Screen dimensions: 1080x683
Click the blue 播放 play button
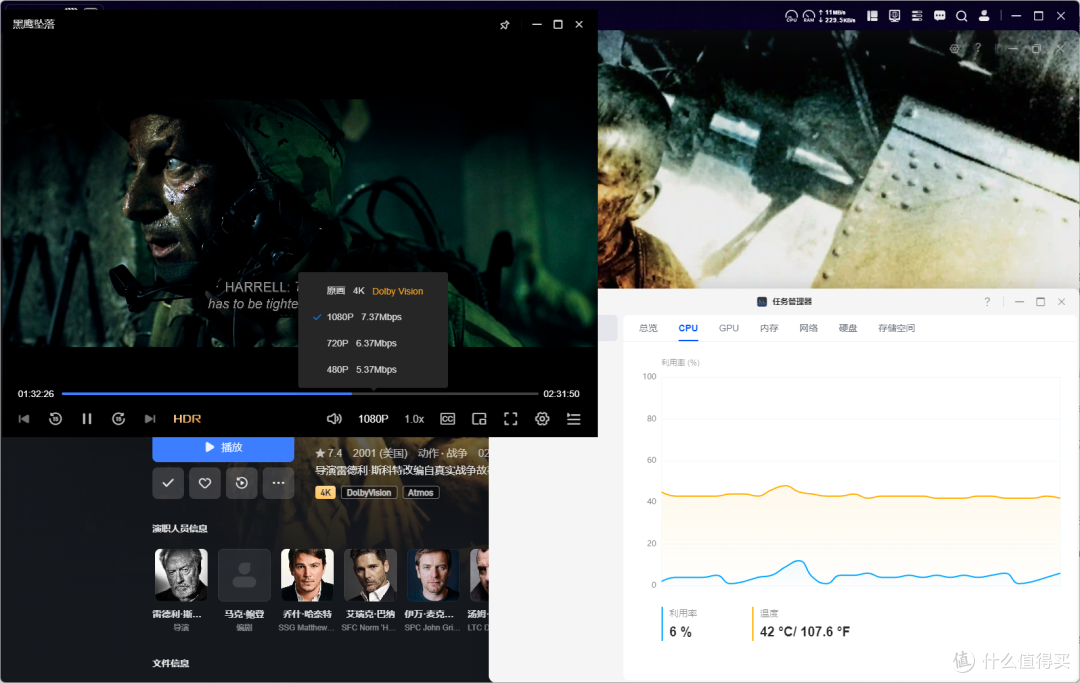click(223, 448)
